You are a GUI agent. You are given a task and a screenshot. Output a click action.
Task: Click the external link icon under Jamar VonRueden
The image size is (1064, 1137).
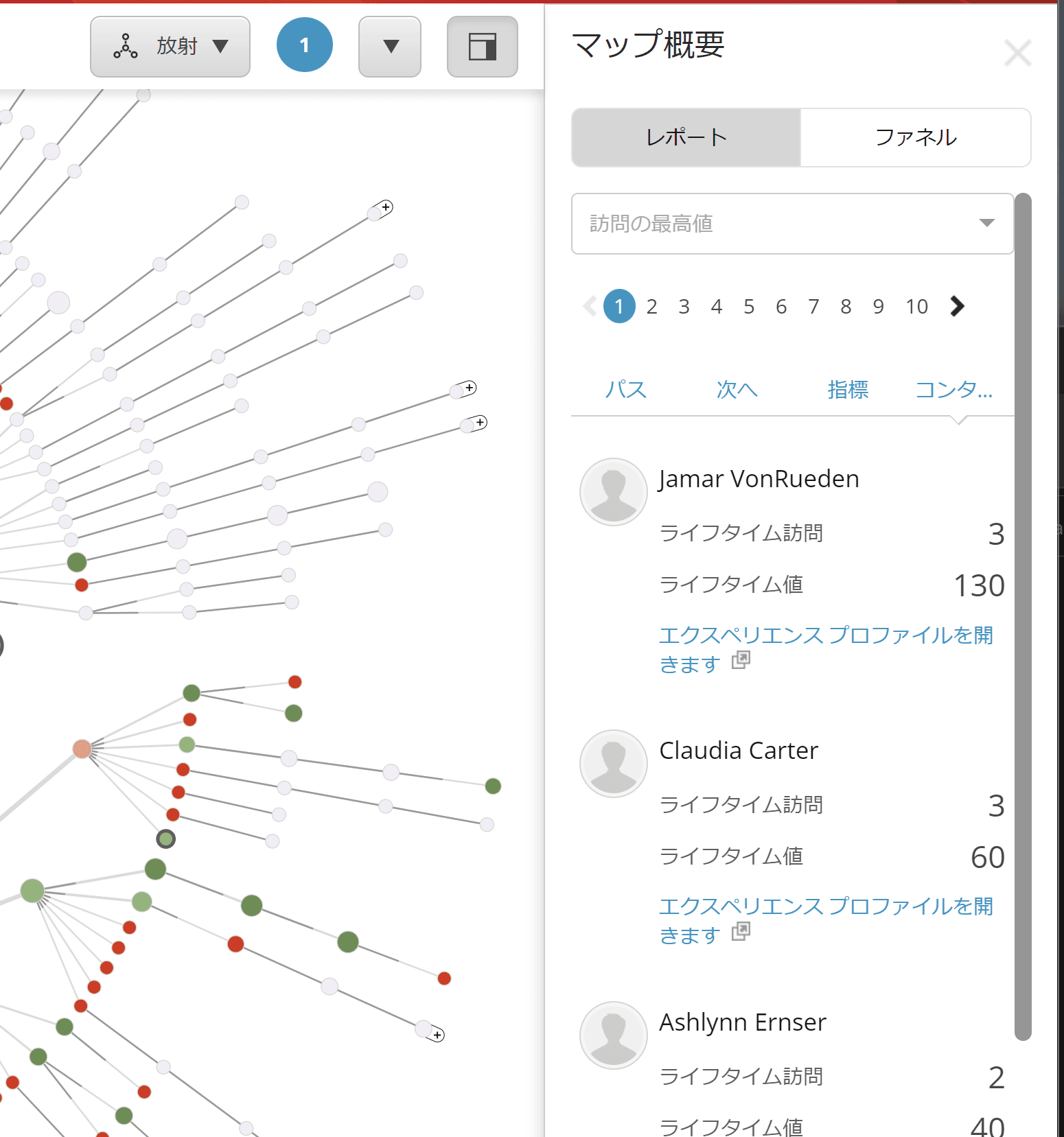point(741,659)
